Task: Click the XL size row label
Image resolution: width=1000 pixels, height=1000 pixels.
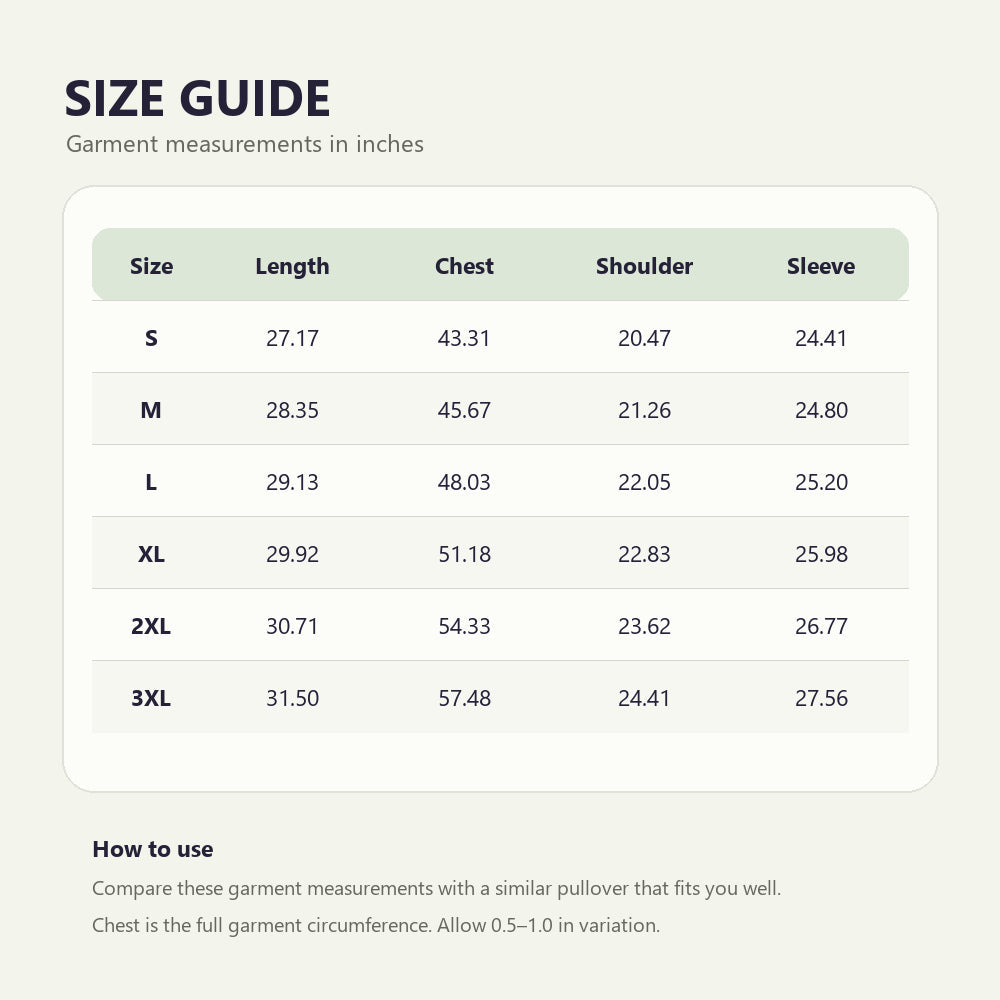Action: click(x=151, y=554)
